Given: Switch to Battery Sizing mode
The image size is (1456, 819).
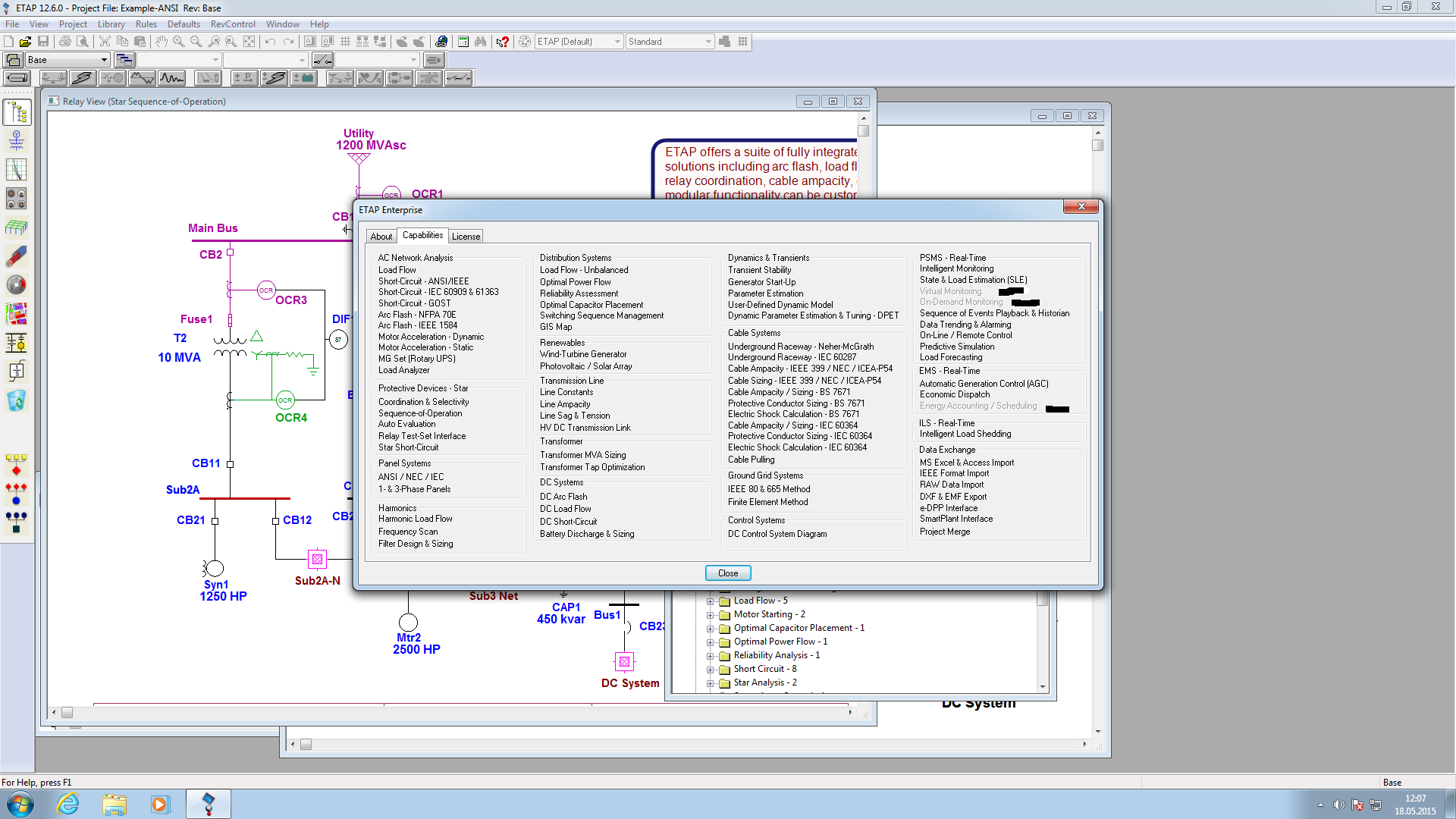Looking at the screenshot, I should point(303,77).
